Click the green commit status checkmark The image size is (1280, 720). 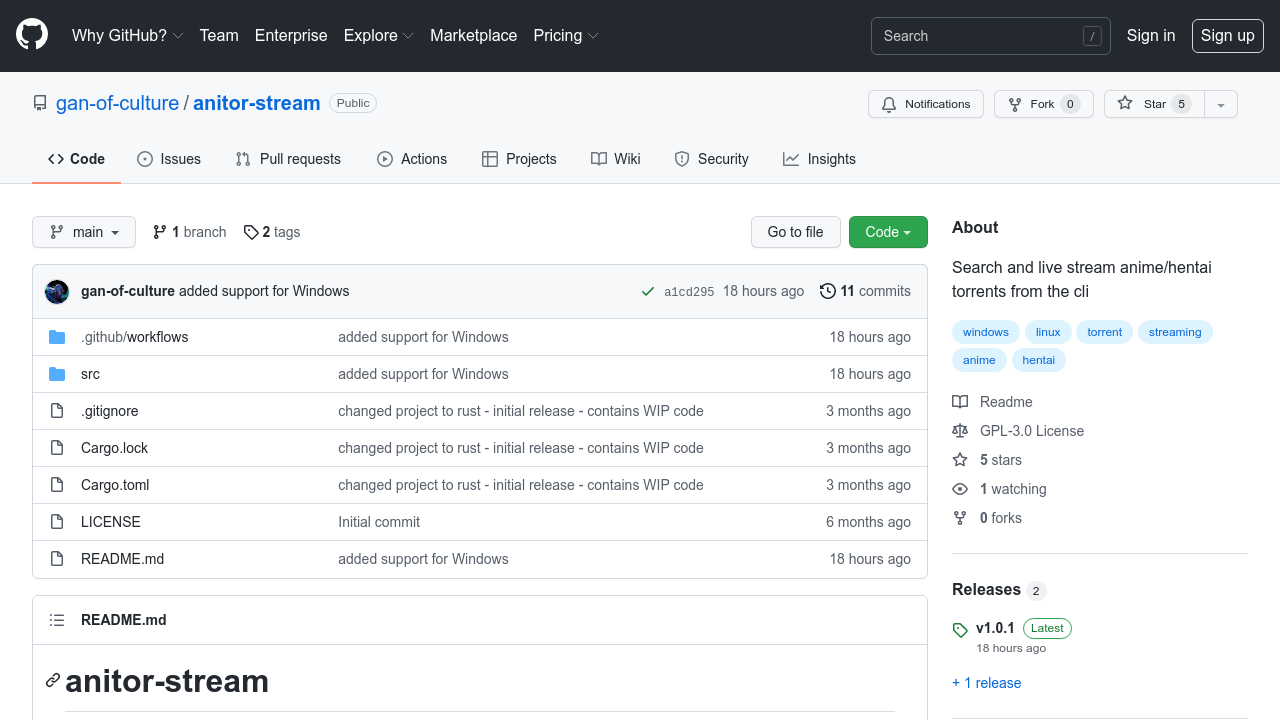[648, 292]
